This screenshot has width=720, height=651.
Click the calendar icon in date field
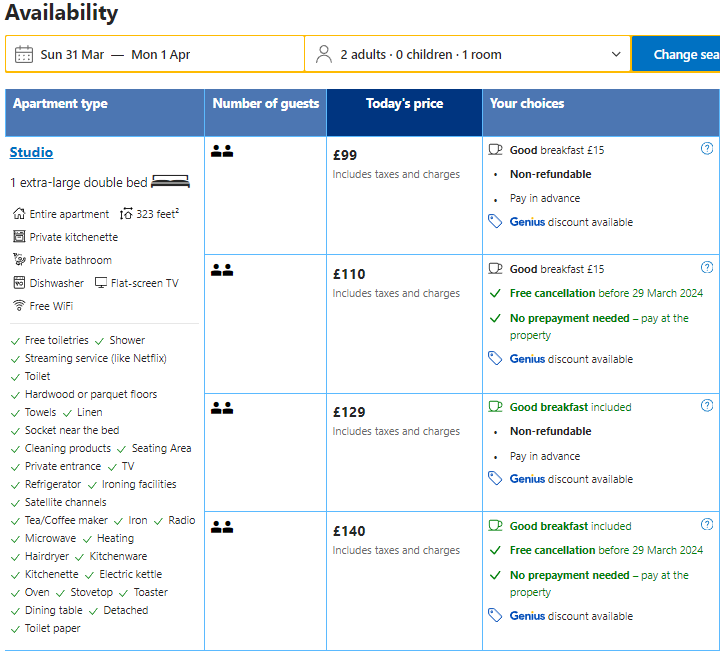(24, 54)
